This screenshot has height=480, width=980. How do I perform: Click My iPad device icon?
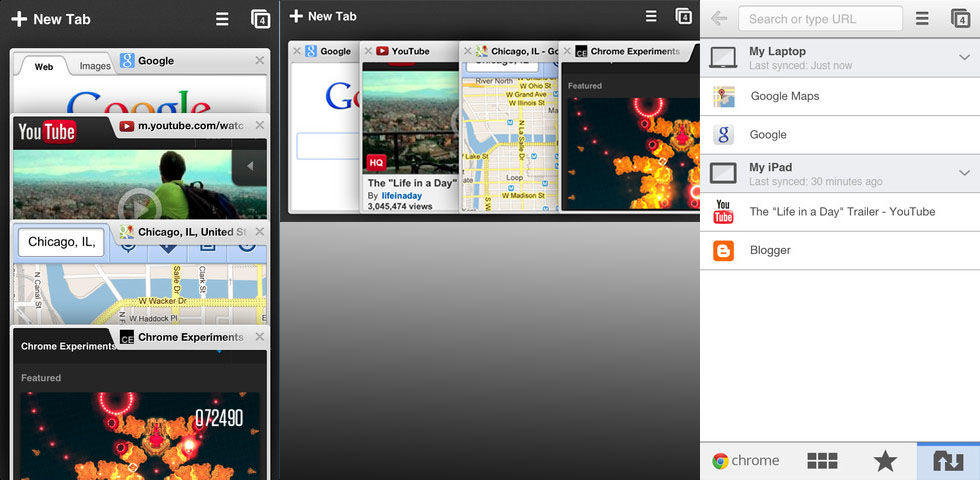(724, 173)
